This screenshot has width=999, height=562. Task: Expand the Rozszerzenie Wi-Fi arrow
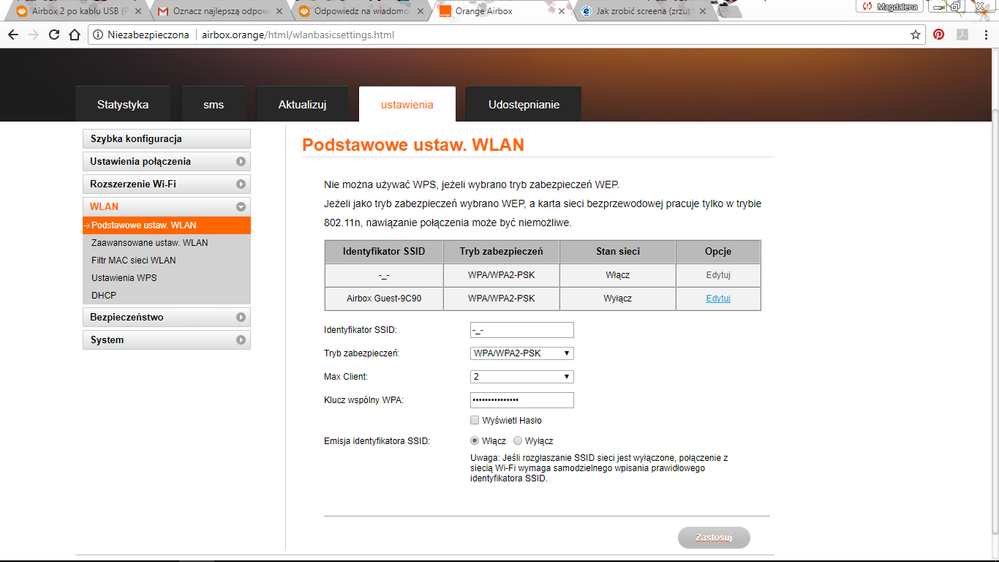[241, 184]
